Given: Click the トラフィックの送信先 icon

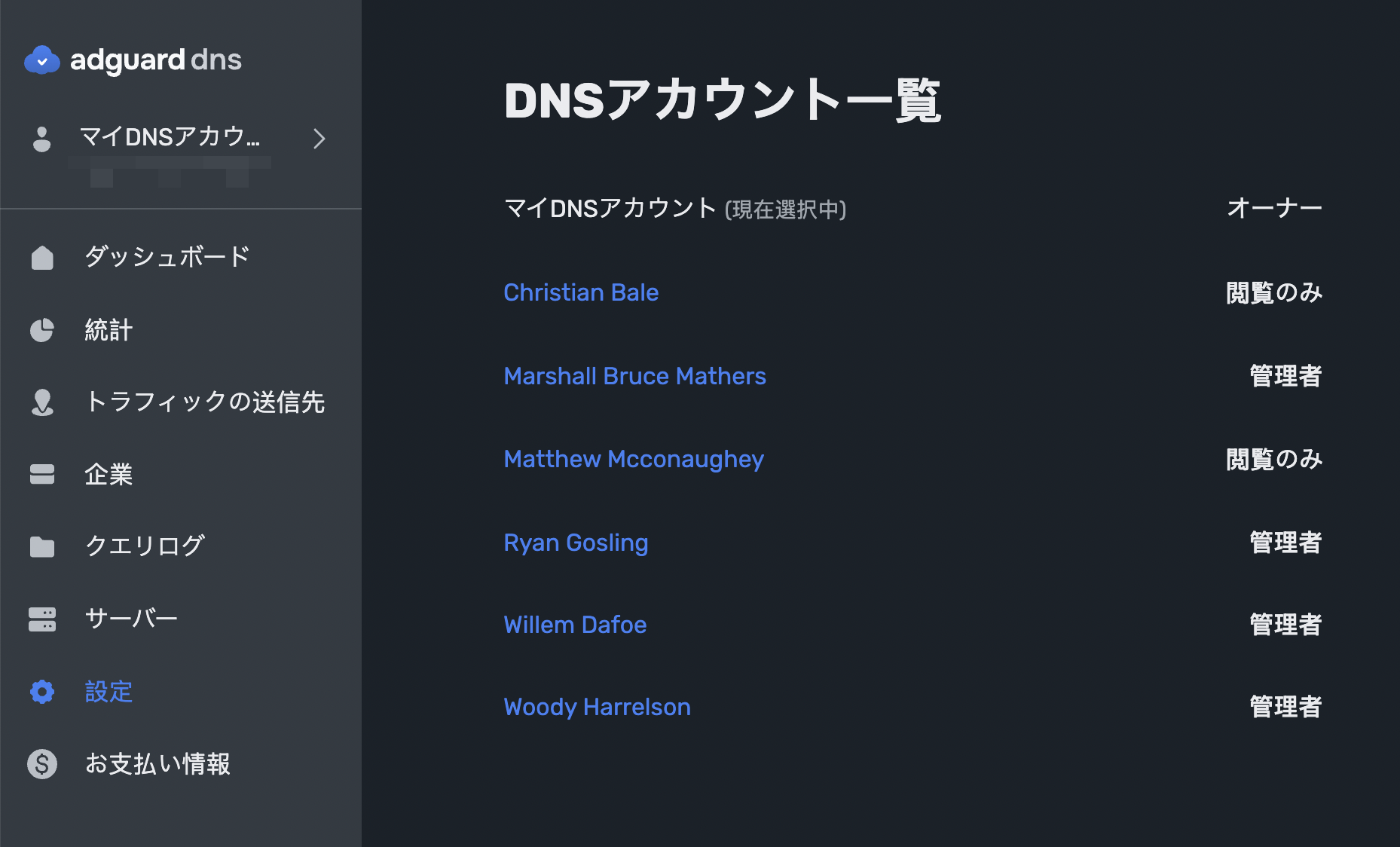Looking at the screenshot, I should pos(42,403).
